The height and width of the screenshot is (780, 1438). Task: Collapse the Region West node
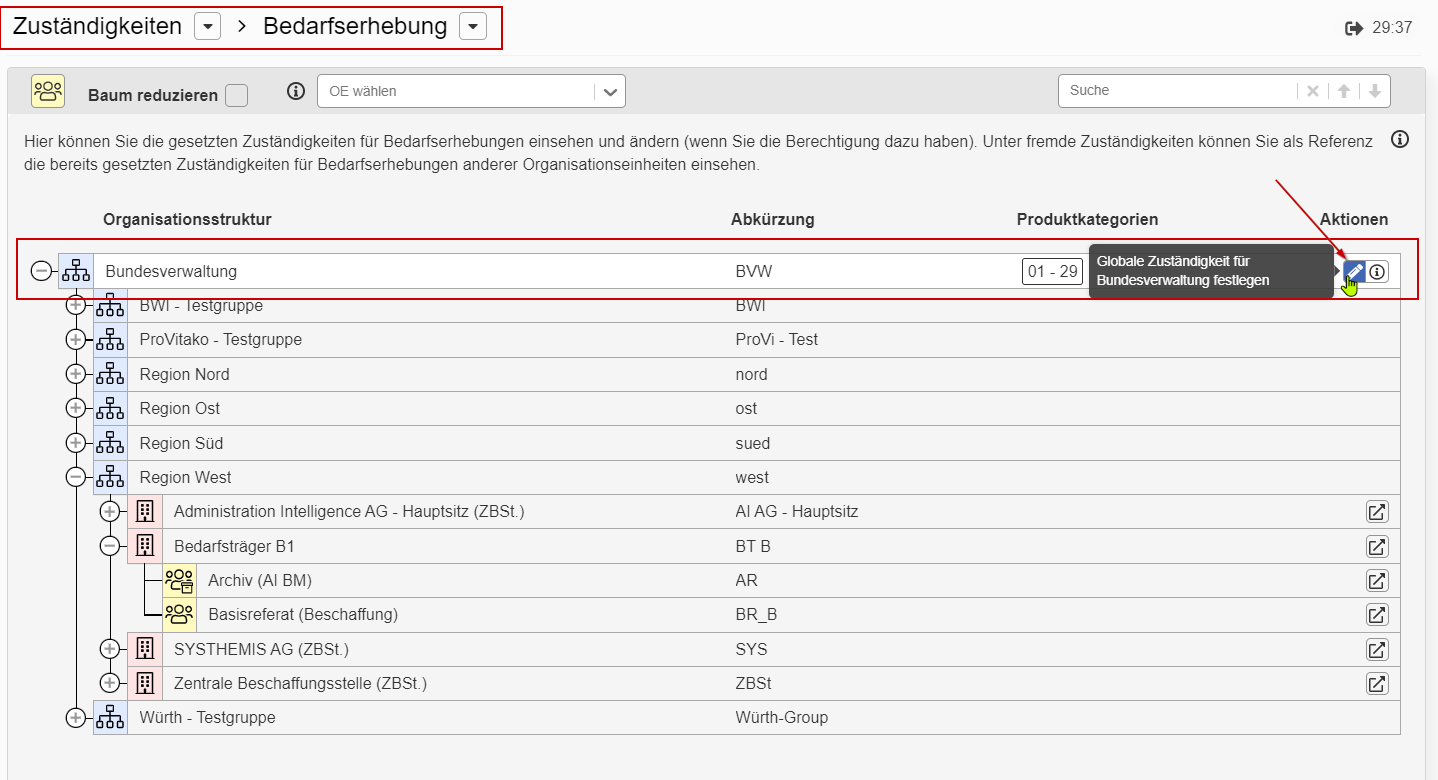coord(75,477)
